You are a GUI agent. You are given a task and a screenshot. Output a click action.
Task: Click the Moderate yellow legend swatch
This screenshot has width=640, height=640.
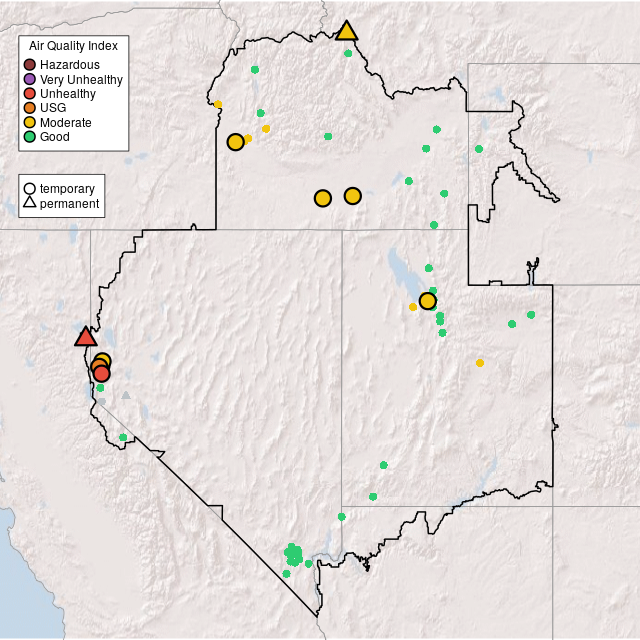pyautogui.click(x=30, y=122)
